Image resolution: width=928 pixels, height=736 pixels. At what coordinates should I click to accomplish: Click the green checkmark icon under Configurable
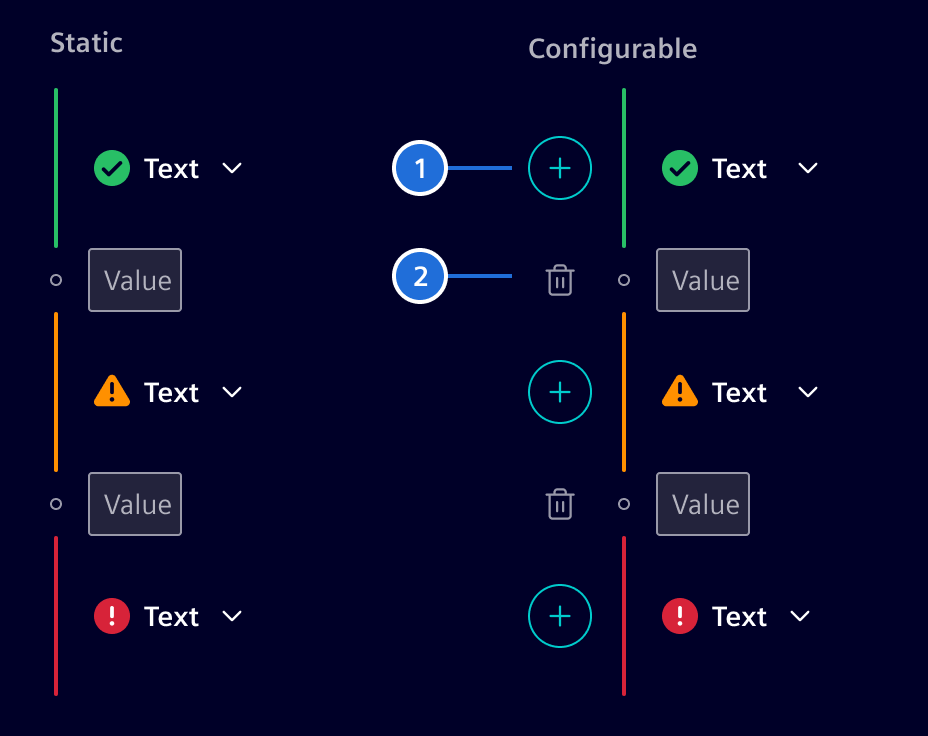(x=679, y=168)
